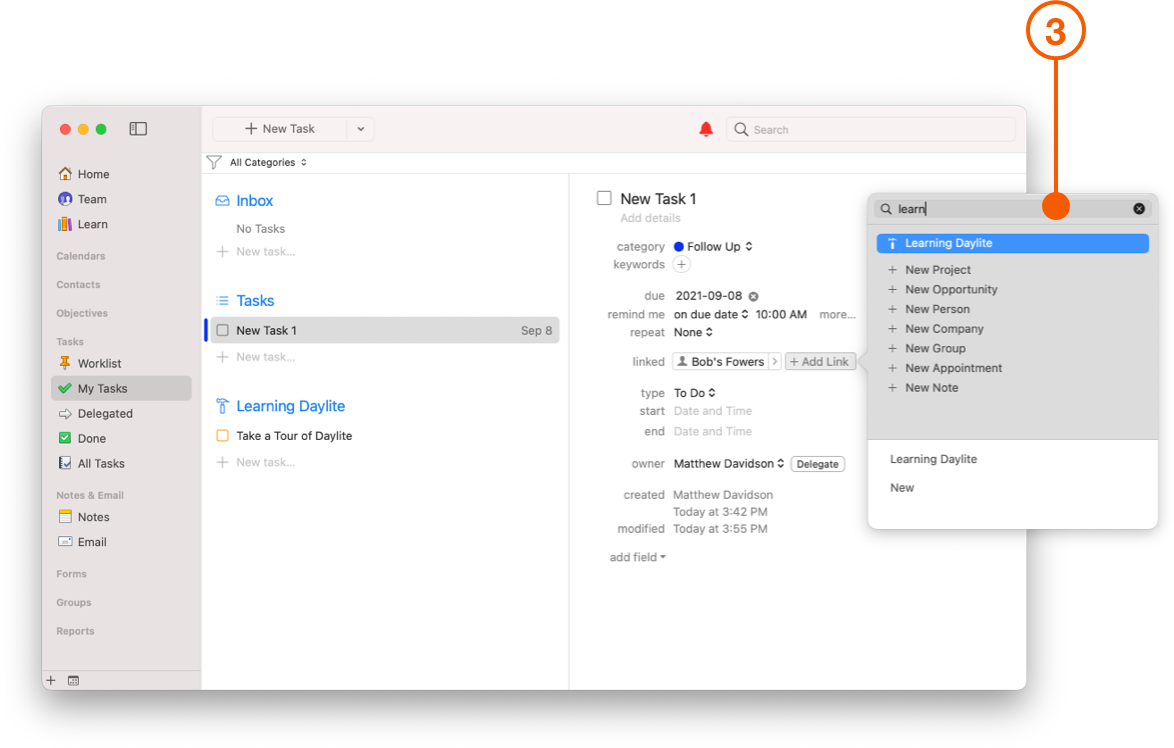The image size is (1174, 748).
Task: Check Take a Tour of Daylite
Action: (222, 436)
